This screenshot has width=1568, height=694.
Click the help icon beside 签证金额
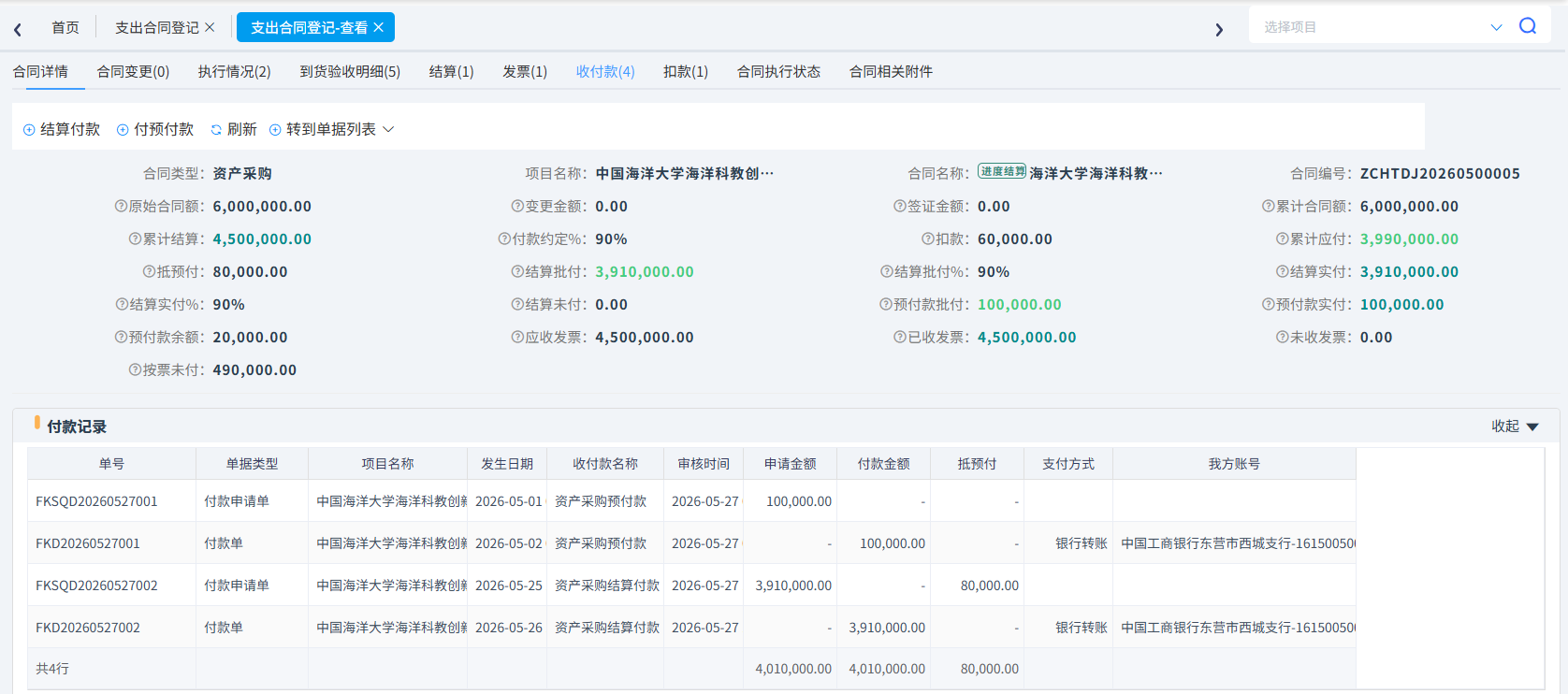(x=900, y=206)
